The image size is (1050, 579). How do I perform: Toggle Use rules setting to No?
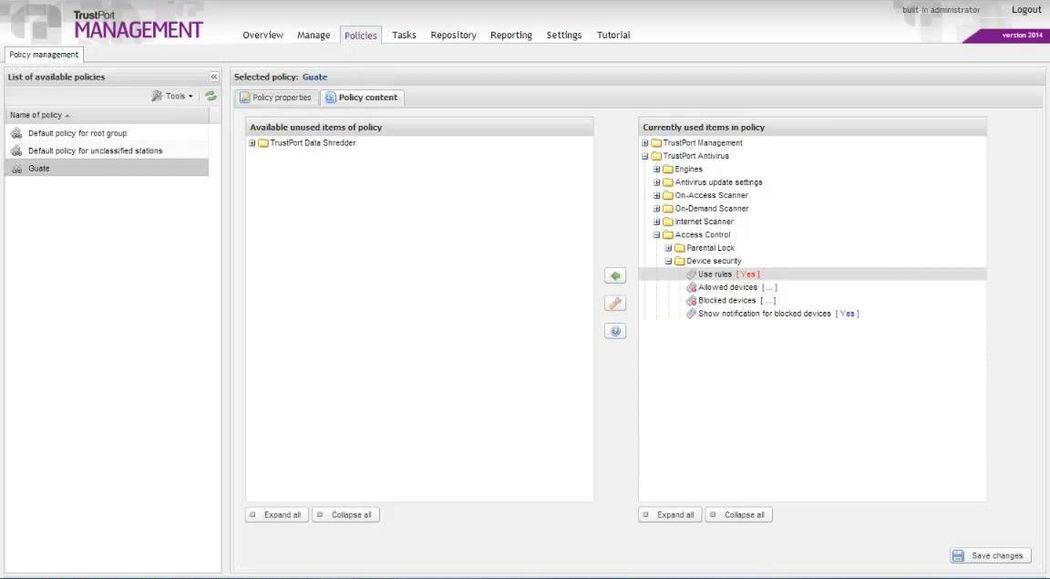(x=747, y=273)
